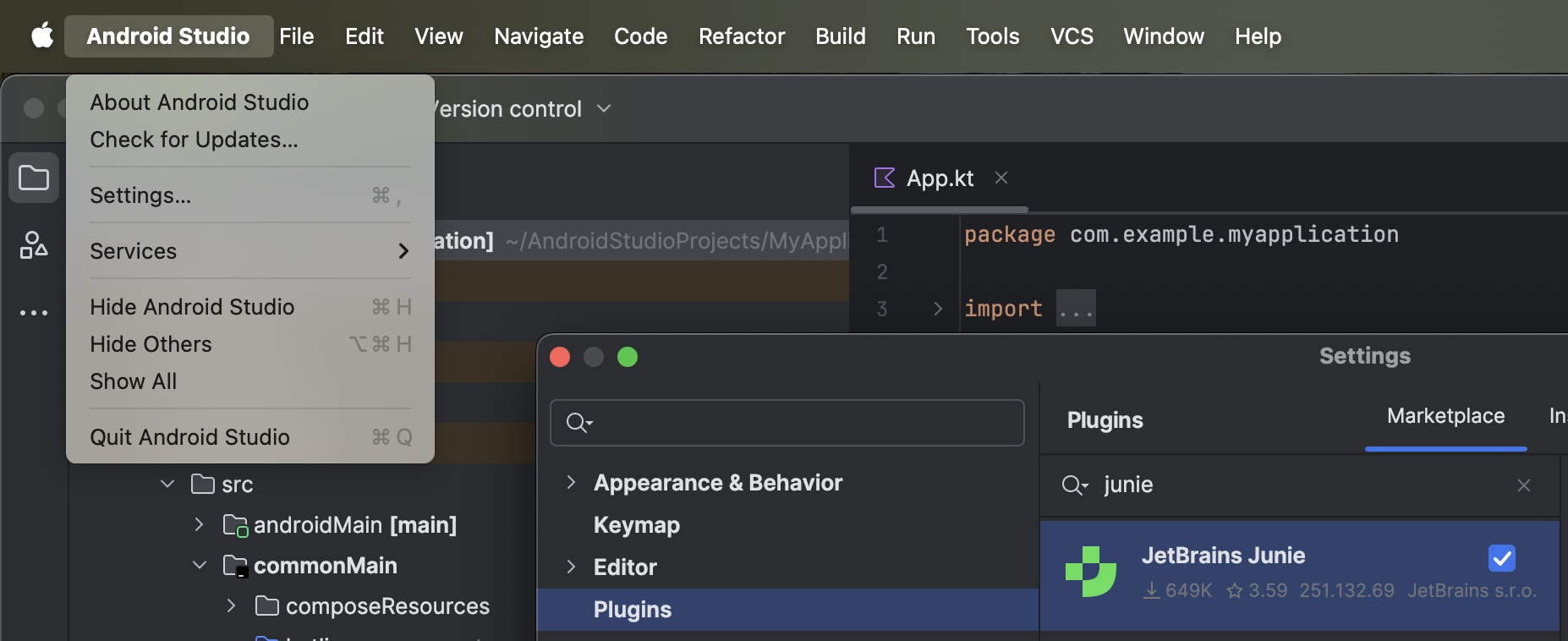Viewport: 1568px width, 641px height.
Task: Collapse the src folder in project tree
Action: (x=167, y=484)
